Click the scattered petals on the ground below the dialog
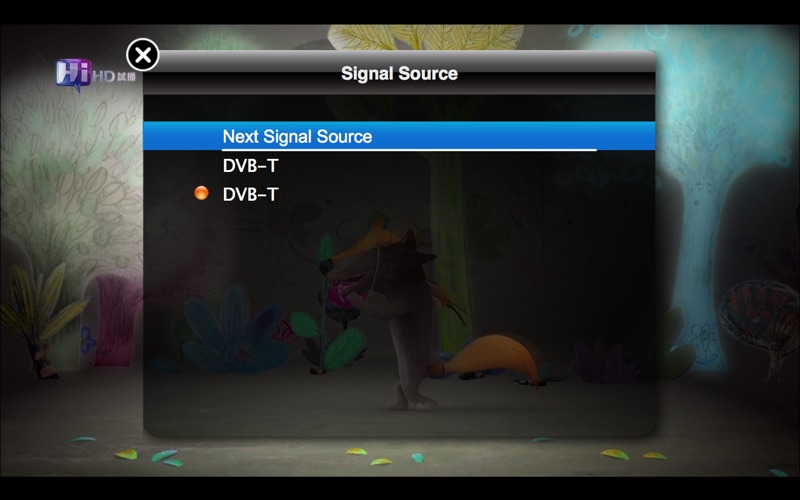Image resolution: width=800 pixels, height=500 pixels. coord(380,457)
